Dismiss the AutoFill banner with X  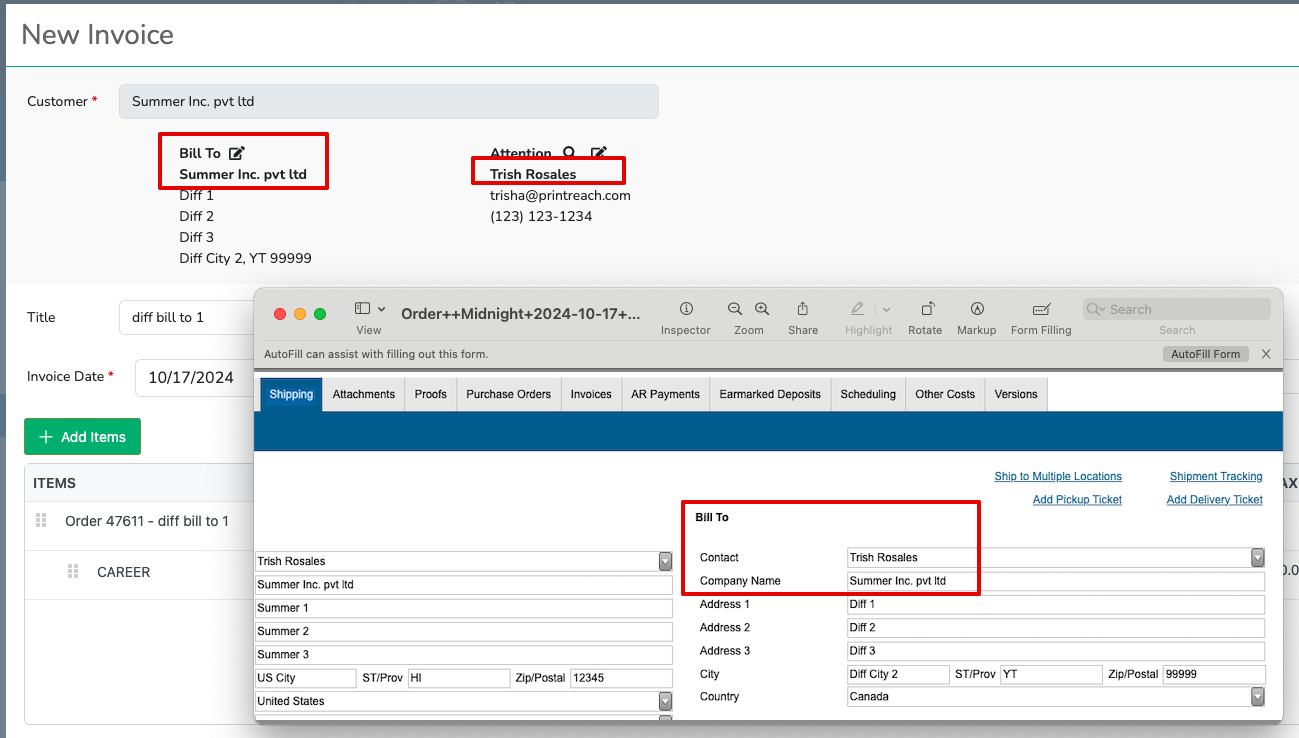(1266, 354)
